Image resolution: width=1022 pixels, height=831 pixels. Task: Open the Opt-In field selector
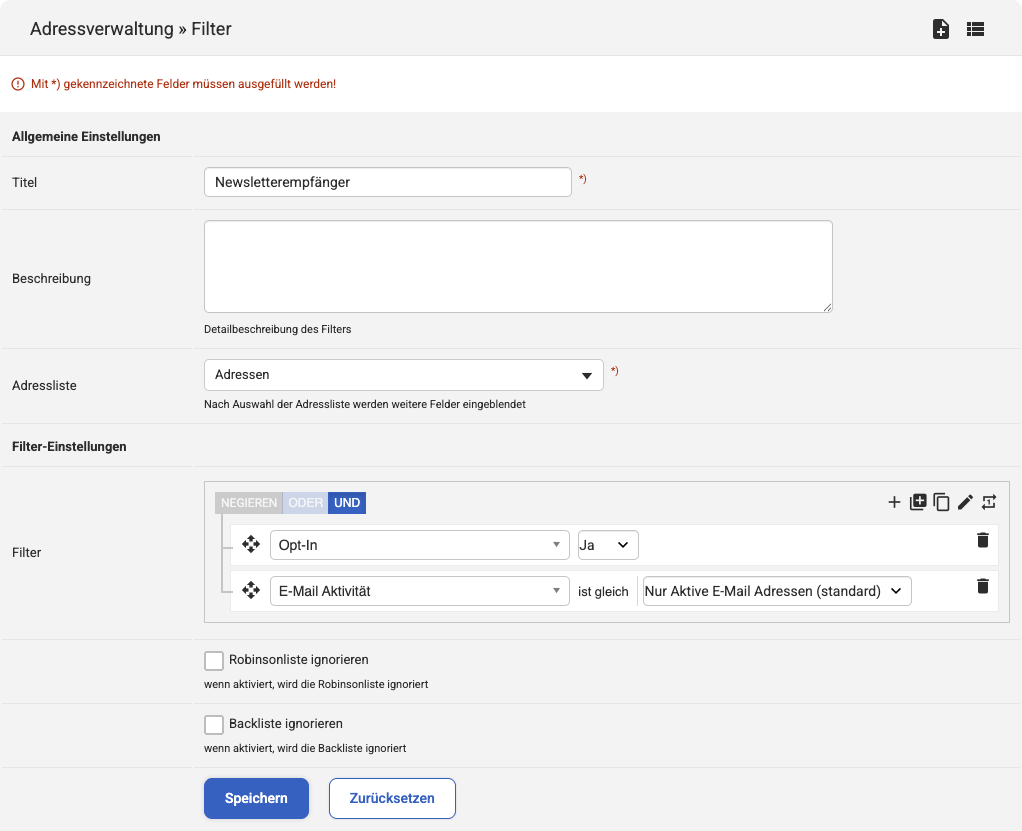click(420, 545)
